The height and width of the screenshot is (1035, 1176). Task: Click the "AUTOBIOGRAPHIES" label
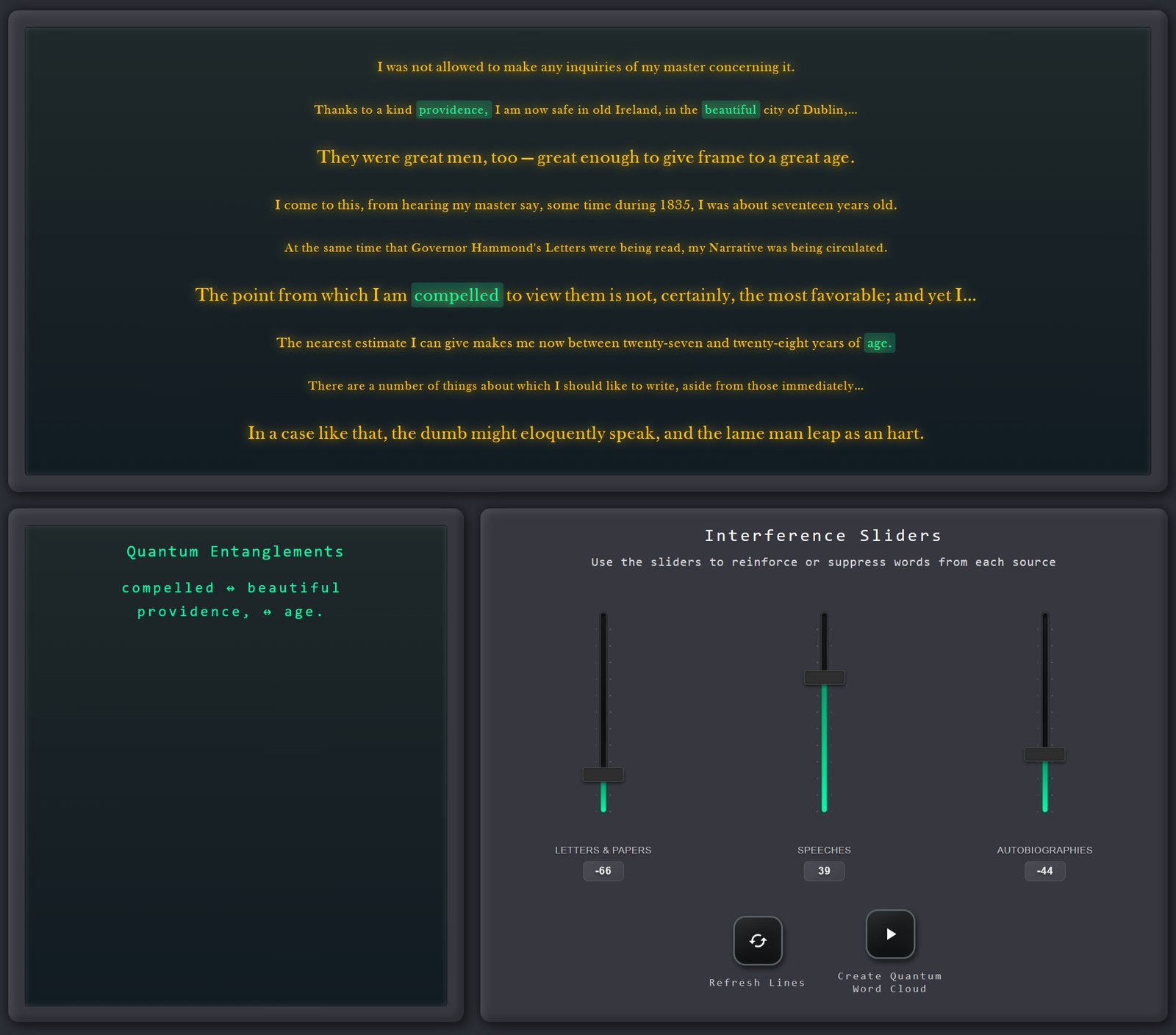(x=1044, y=850)
